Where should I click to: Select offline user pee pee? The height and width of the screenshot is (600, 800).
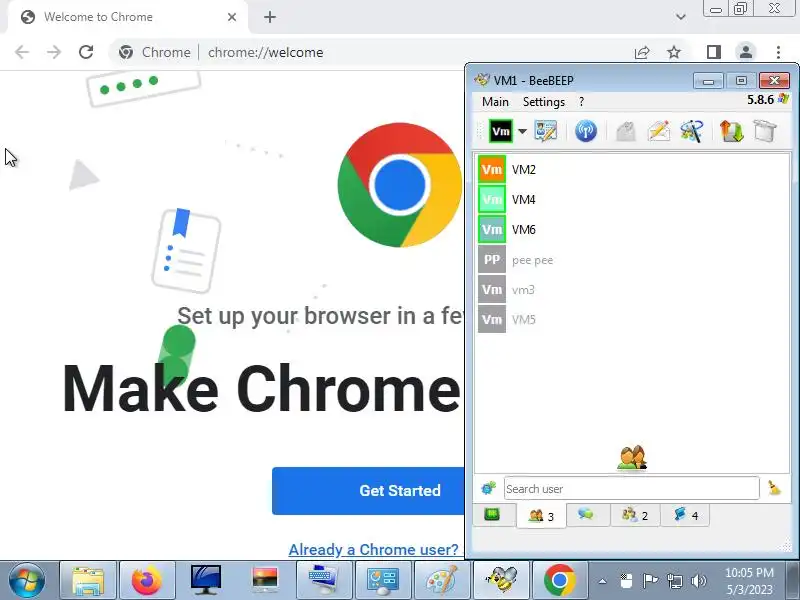(x=632, y=260)
